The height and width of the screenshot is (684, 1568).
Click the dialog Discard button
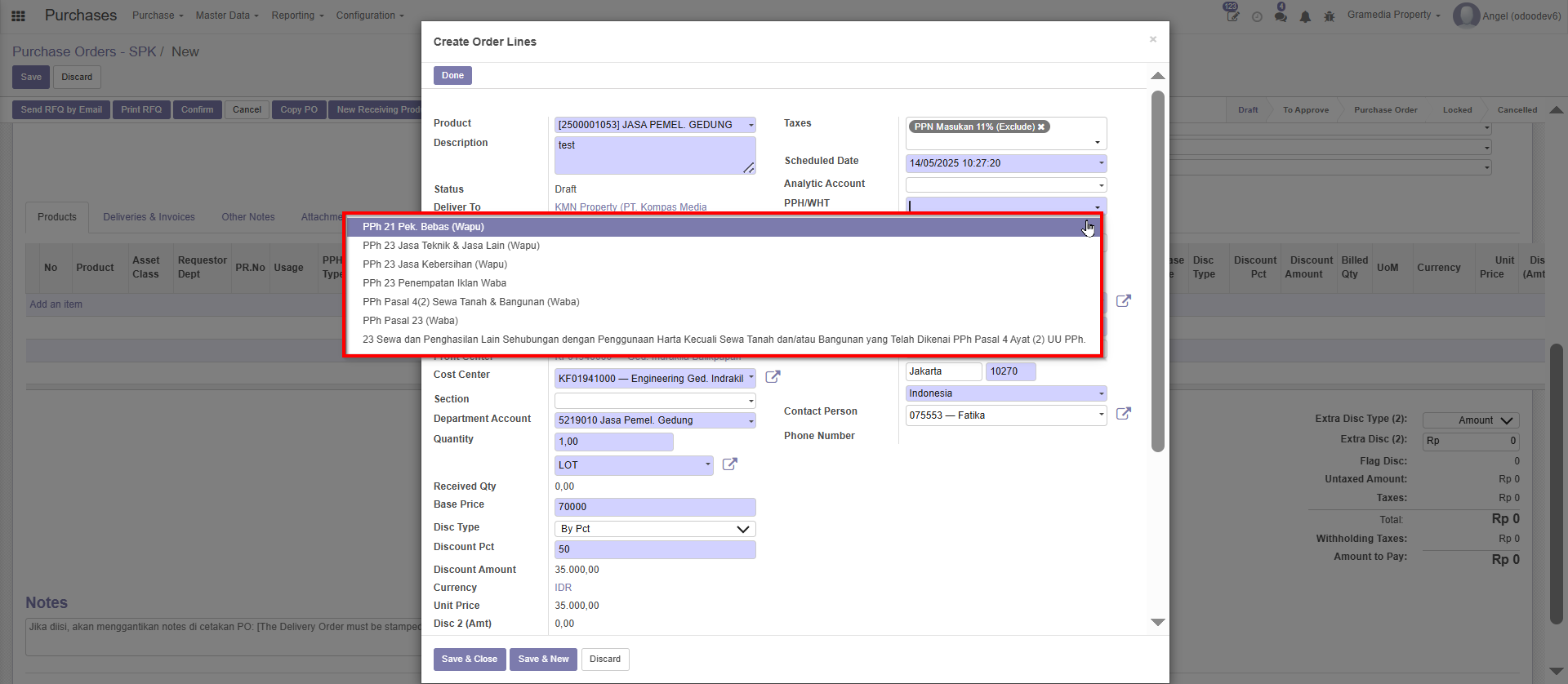(x=605, y=660)
